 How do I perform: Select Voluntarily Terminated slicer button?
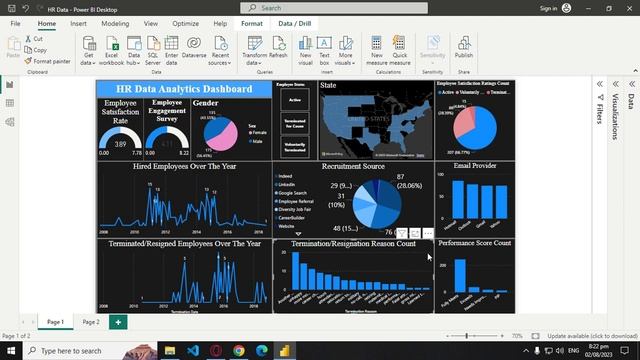click(x=295, y=147)
